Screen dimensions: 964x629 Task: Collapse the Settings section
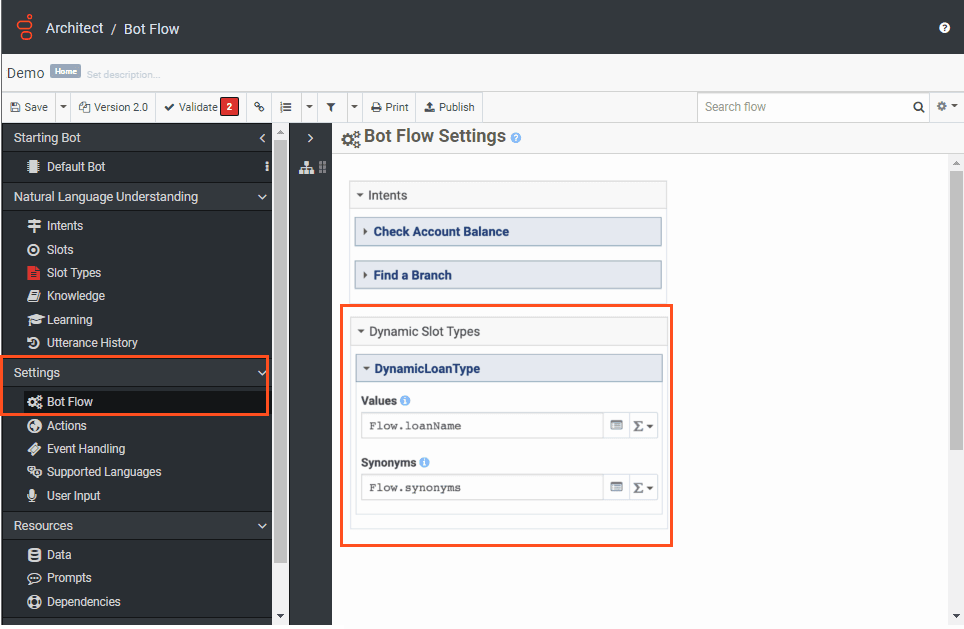(261, 372)
